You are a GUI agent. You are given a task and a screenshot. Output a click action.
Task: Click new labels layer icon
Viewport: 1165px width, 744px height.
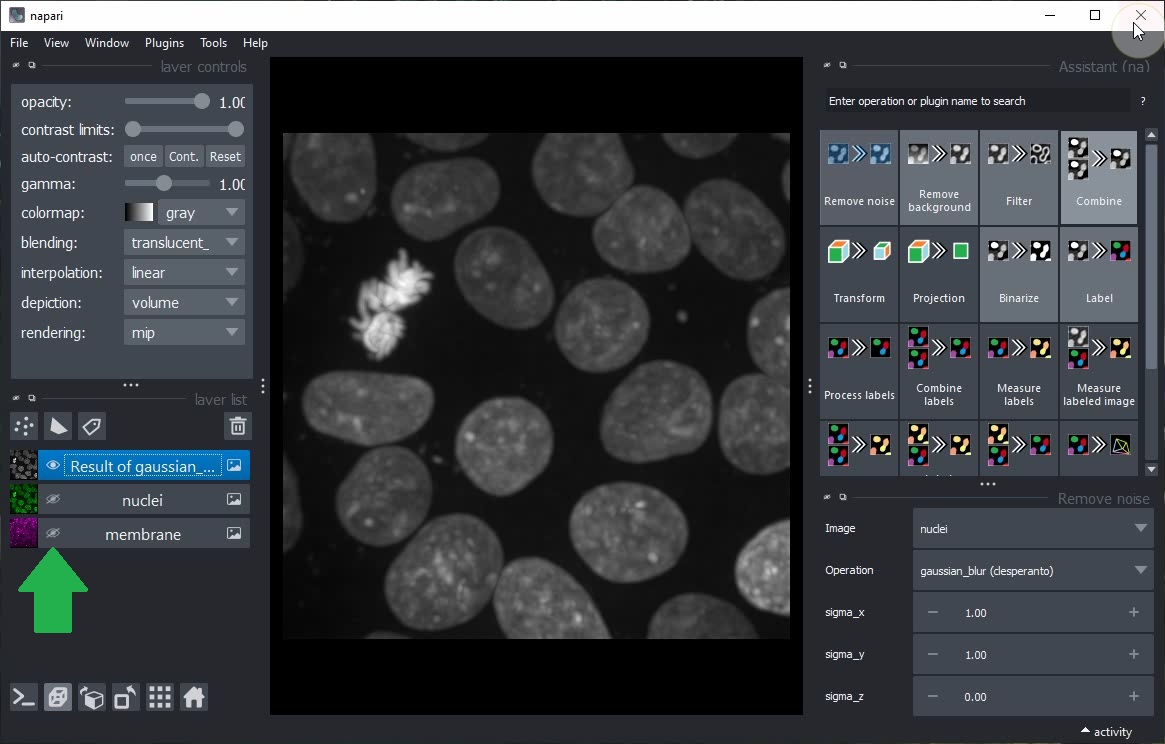pos(92,427)
